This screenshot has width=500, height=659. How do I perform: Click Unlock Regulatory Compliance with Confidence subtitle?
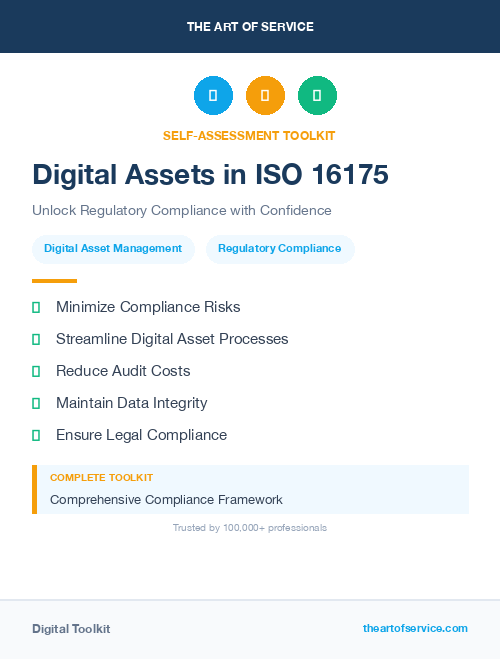tap(182, 211)
